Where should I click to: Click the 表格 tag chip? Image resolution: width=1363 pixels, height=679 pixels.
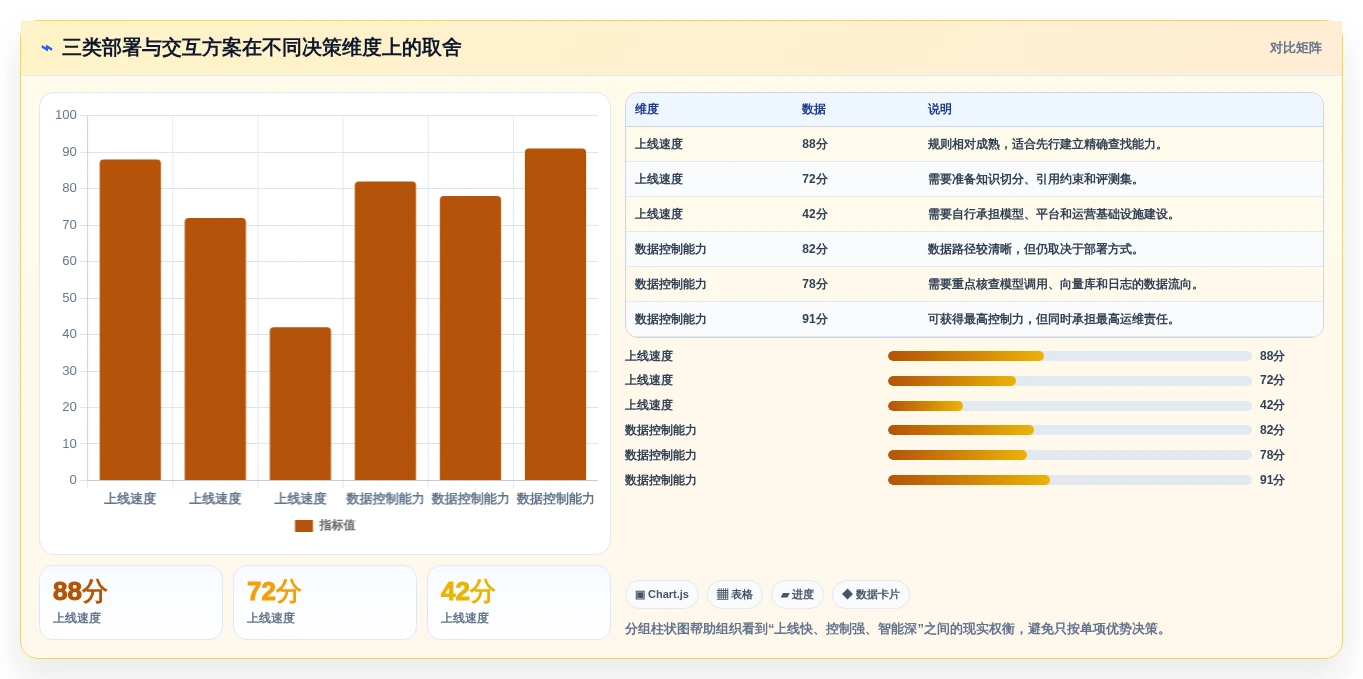click(735, 594)
